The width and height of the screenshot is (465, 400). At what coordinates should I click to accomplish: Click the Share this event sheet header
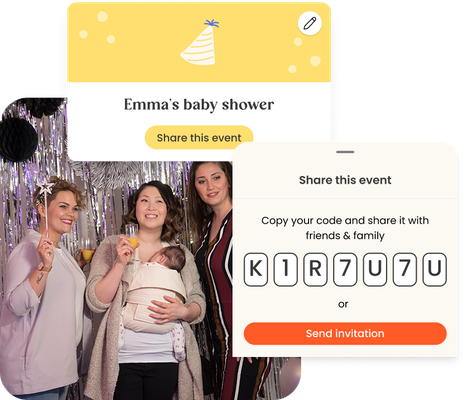(x=345, y=180)
